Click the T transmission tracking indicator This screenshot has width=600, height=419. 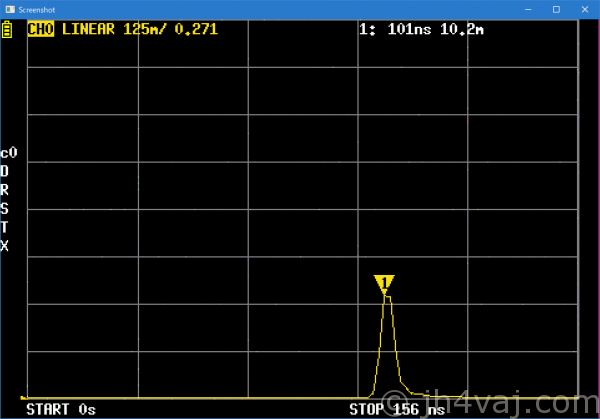5,227
